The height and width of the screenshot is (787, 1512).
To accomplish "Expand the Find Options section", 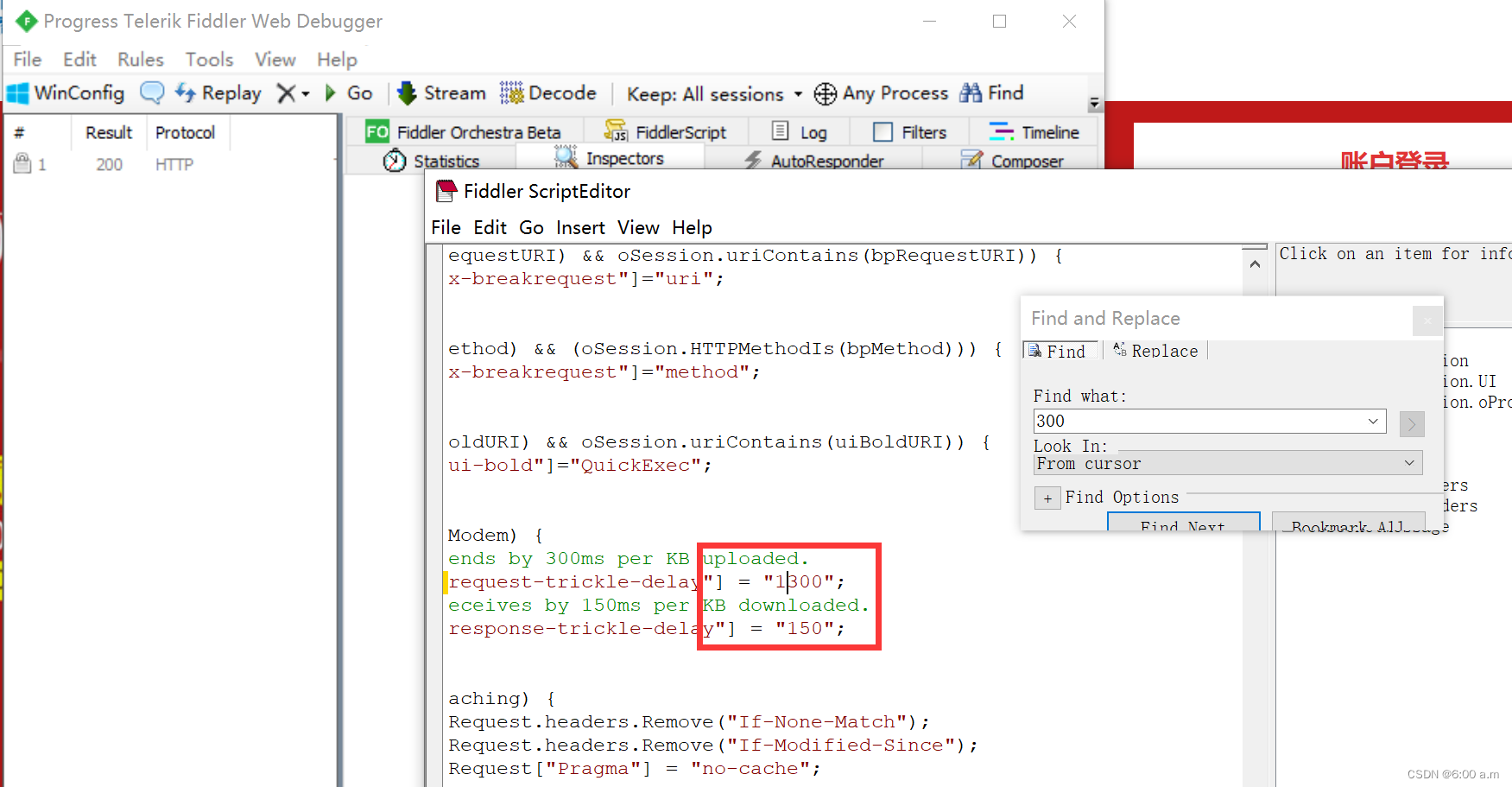I will tap(1047, 498).
